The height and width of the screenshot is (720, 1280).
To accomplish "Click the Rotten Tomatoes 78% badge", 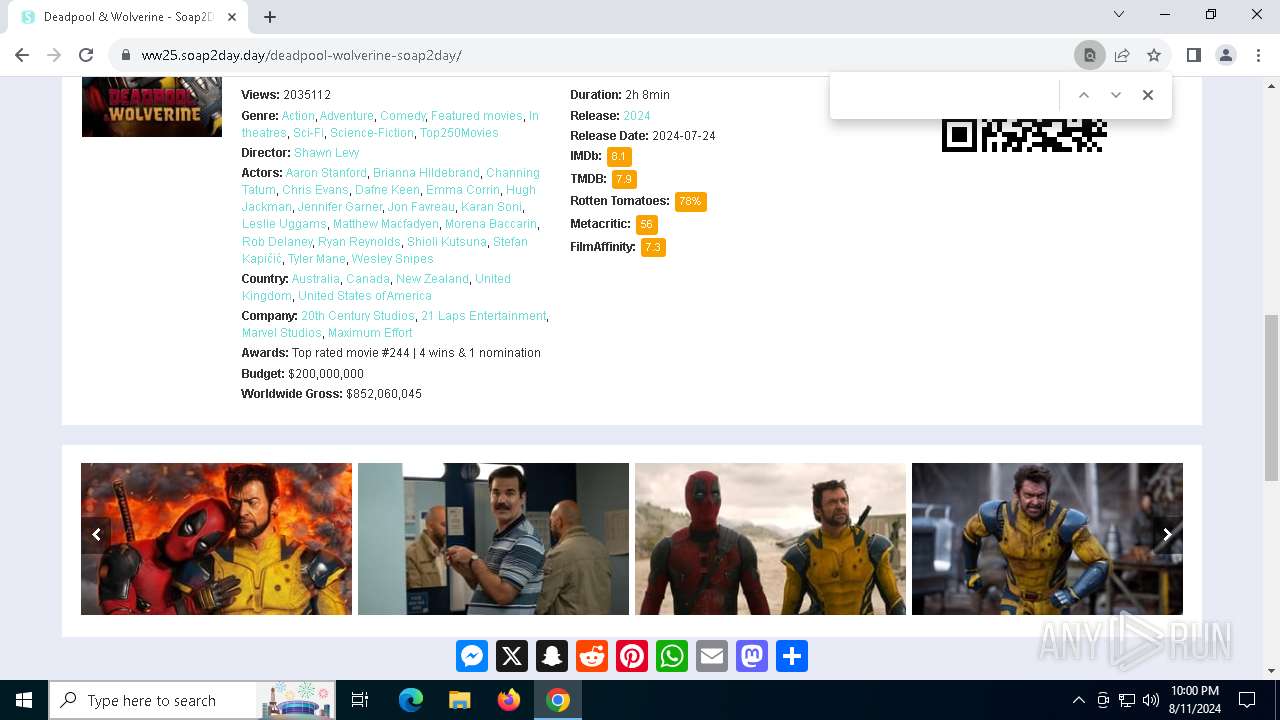I will [691, 201].
